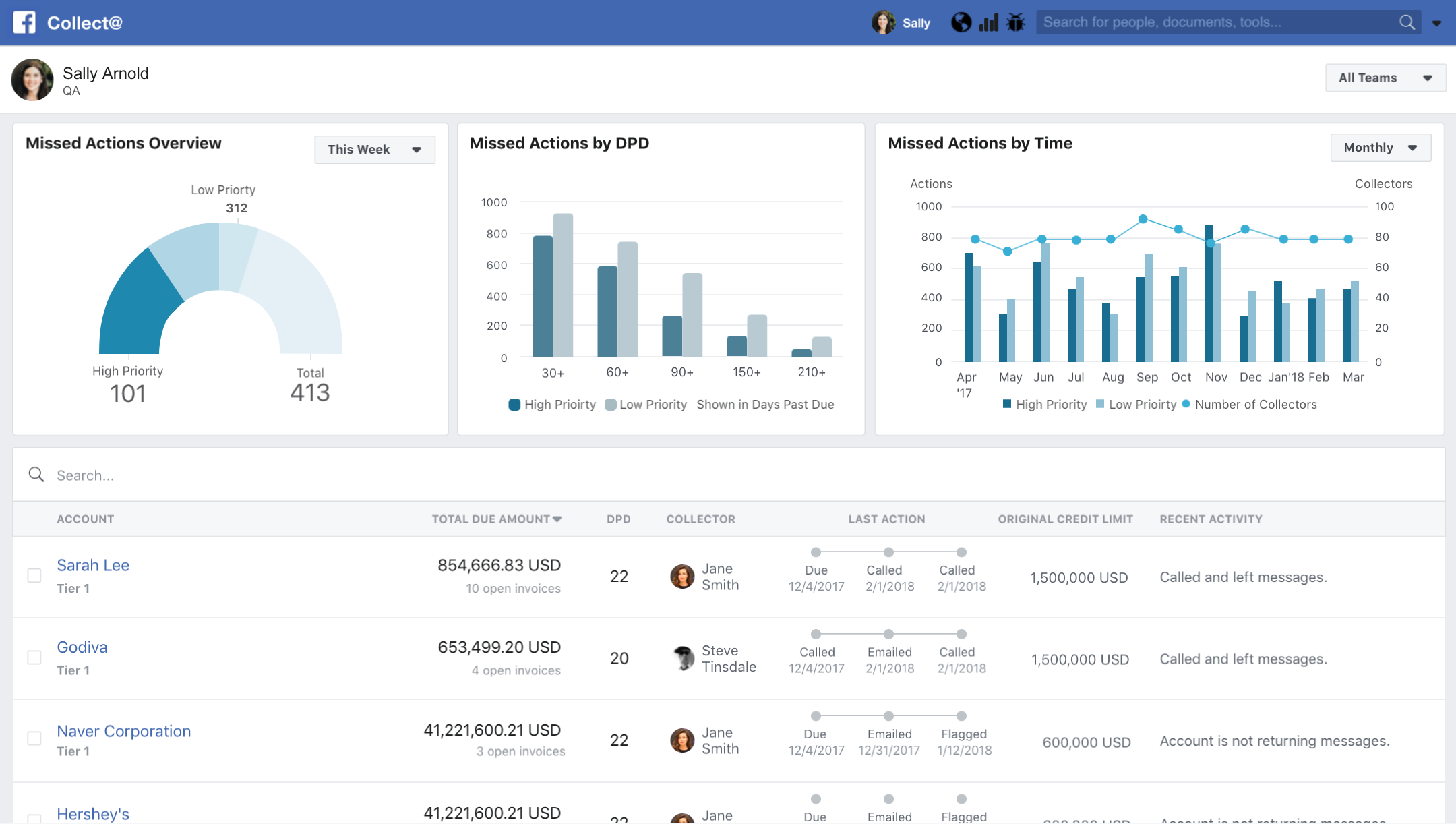Click Steve Tinsdale's collector avatar
Image resolution: width=1456 pixels, height=824 pixels.
pos(683,658)
